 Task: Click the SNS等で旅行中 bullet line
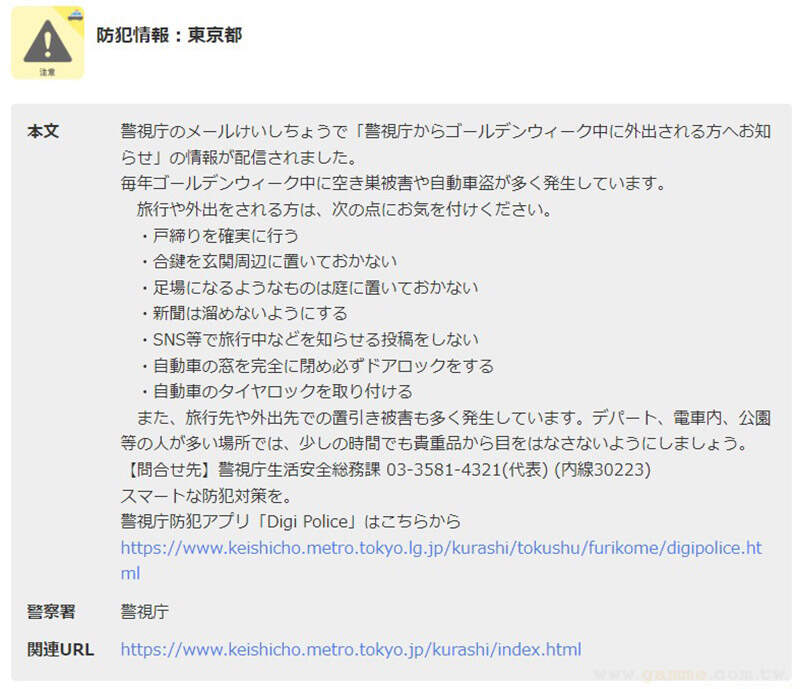coord(308,339)
